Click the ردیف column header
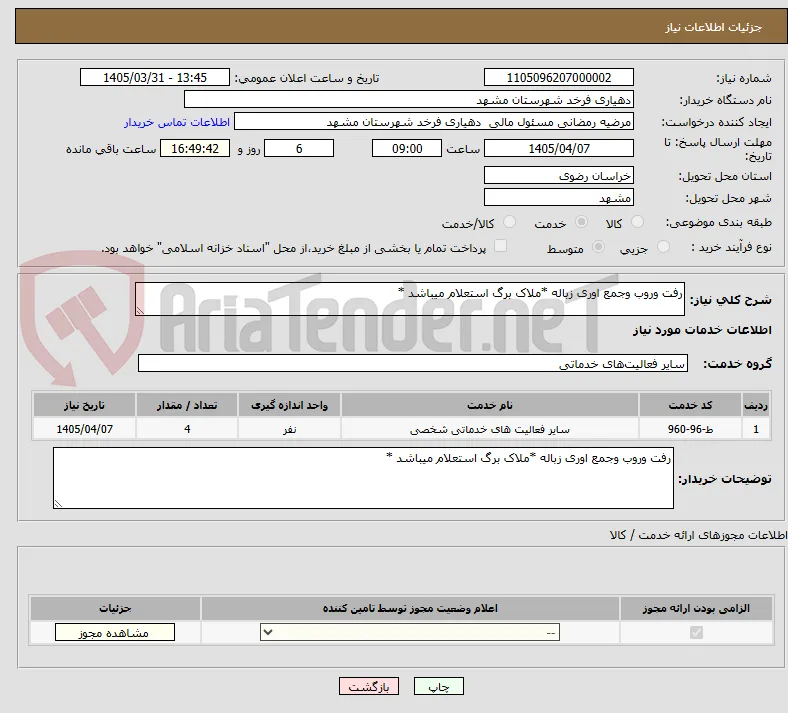Viewport: 788px width, 713px height. tap(756, 405)
